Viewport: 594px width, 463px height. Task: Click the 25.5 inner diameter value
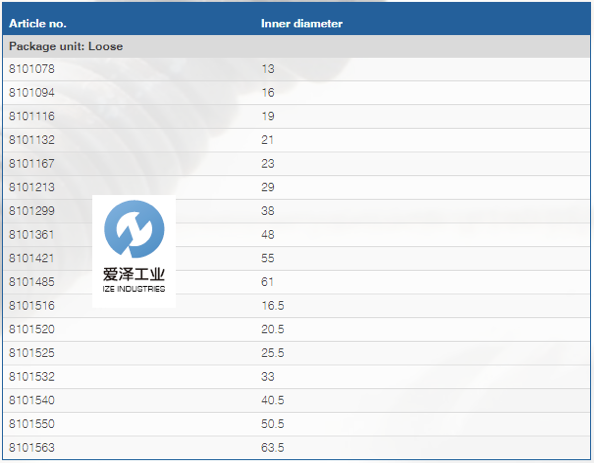tap(272, 353)
